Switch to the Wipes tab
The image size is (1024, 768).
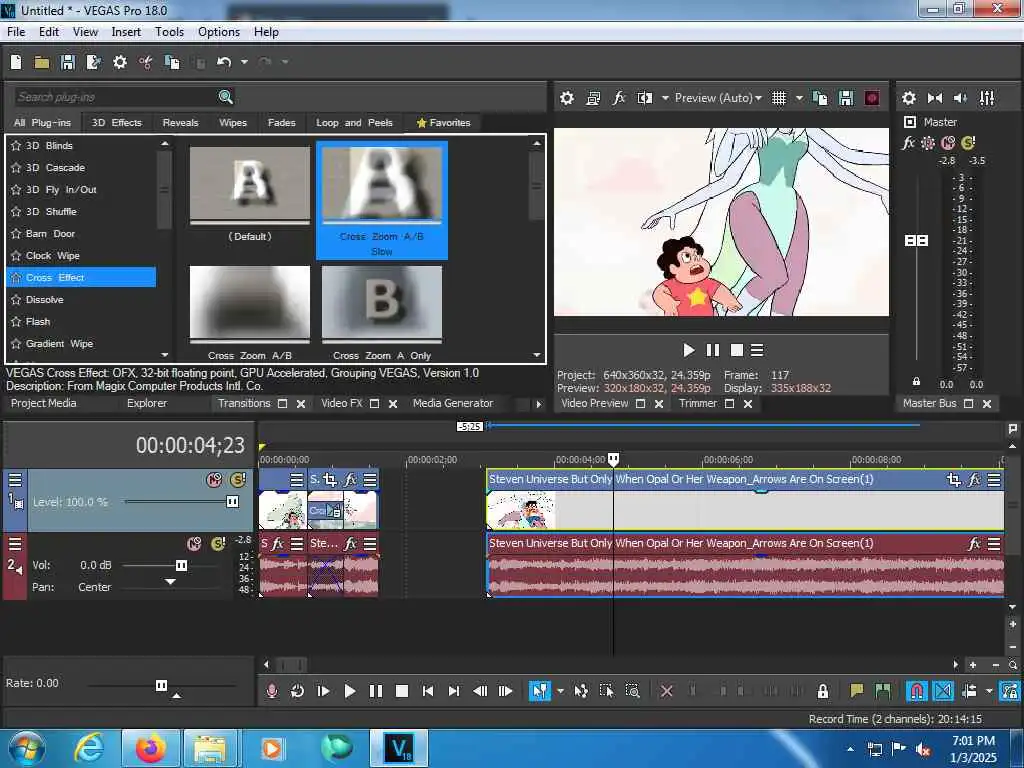pos(233,123)
